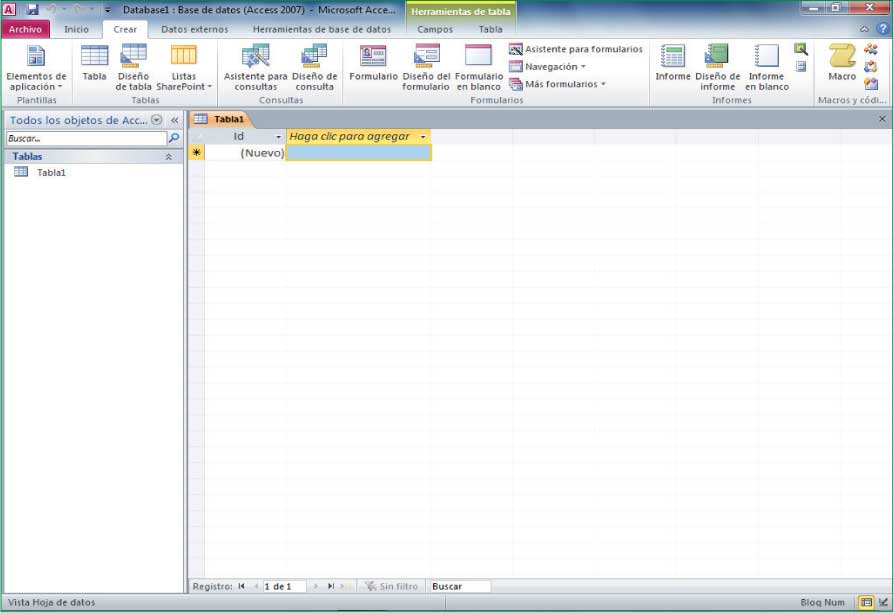Switch to the Campos tab
The image size is (894, 613).
tap(434, 29)
